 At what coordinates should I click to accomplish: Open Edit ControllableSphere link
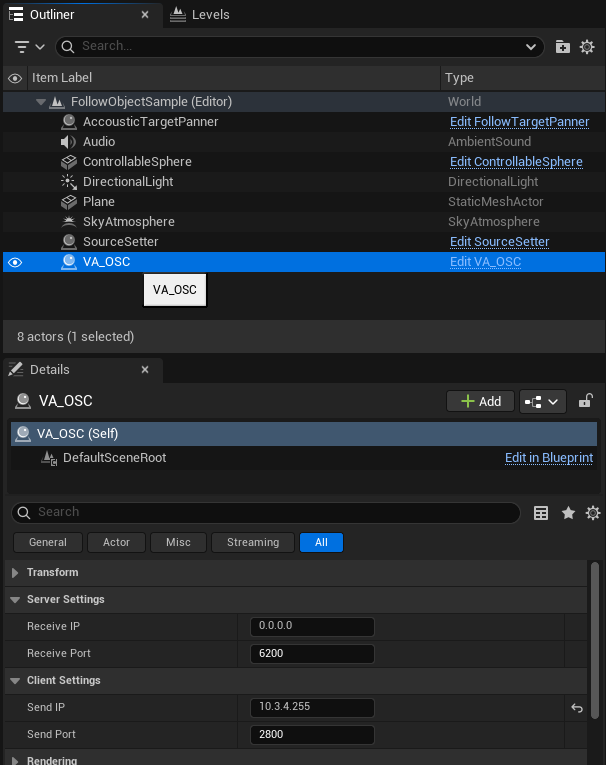point(516,162)
